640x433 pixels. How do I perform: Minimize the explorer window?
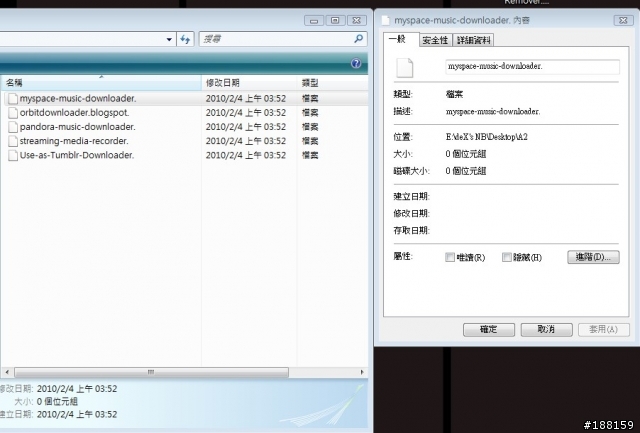314,20
